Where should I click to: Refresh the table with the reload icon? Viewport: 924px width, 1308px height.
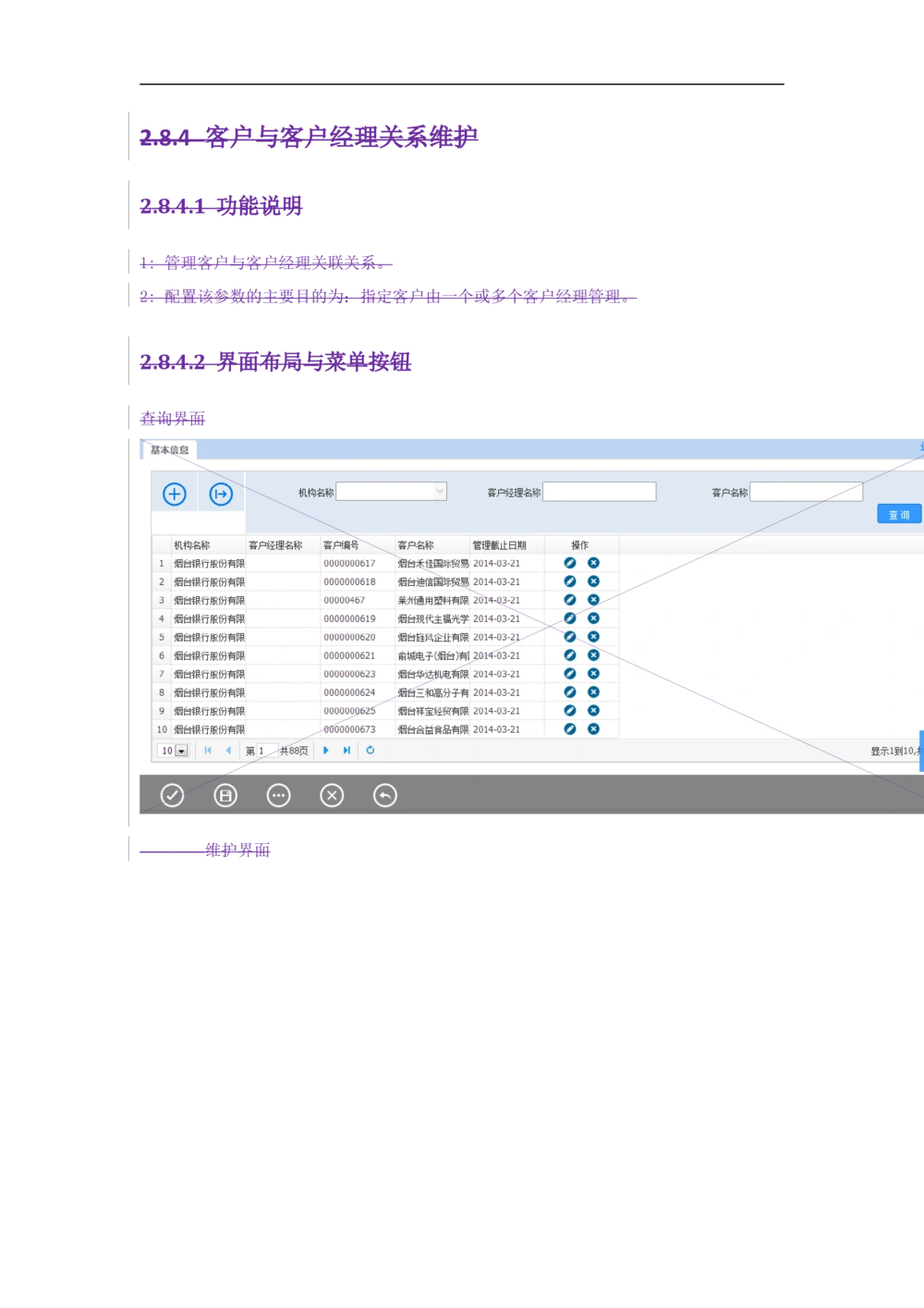click(371, 751)
